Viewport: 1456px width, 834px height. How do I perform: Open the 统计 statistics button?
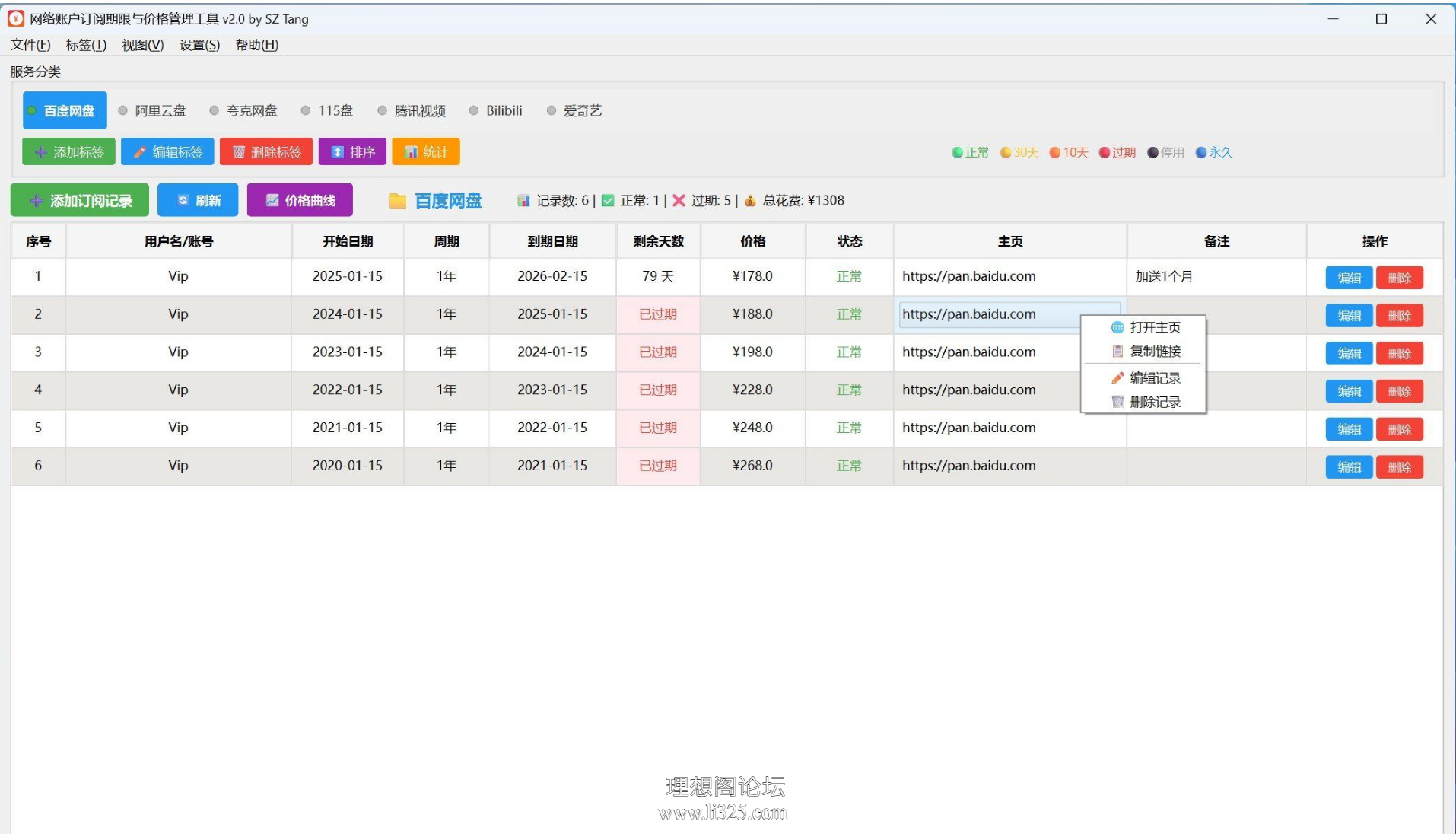[x=426, y=151]
